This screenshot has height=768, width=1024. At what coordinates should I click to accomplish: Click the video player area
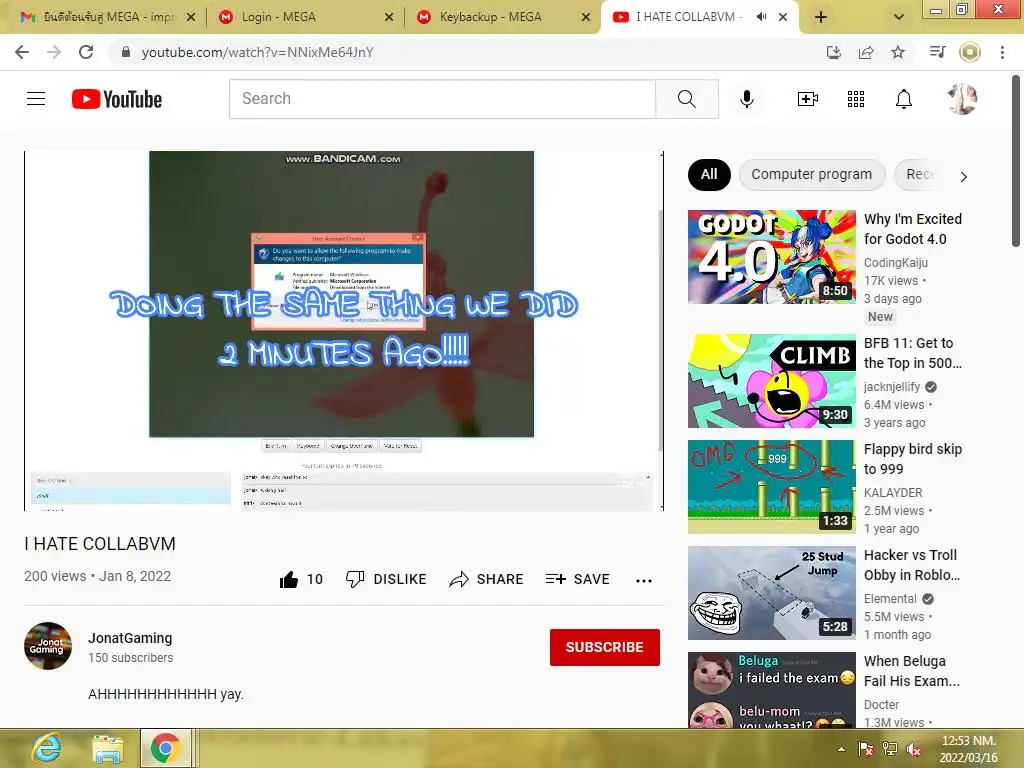coord(344,330)
